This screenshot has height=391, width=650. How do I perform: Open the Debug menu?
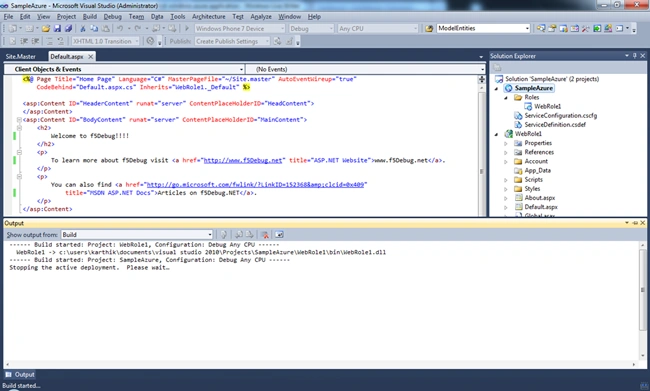click(112, 17)
